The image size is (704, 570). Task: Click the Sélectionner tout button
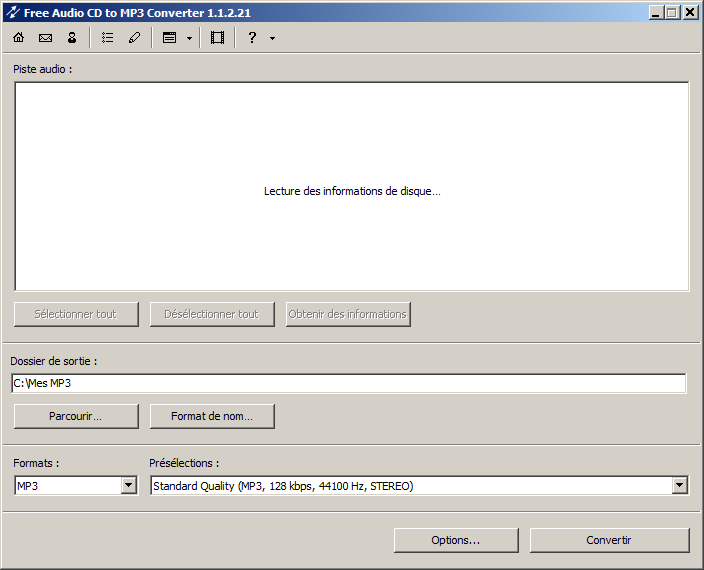(x=76, y=314)
